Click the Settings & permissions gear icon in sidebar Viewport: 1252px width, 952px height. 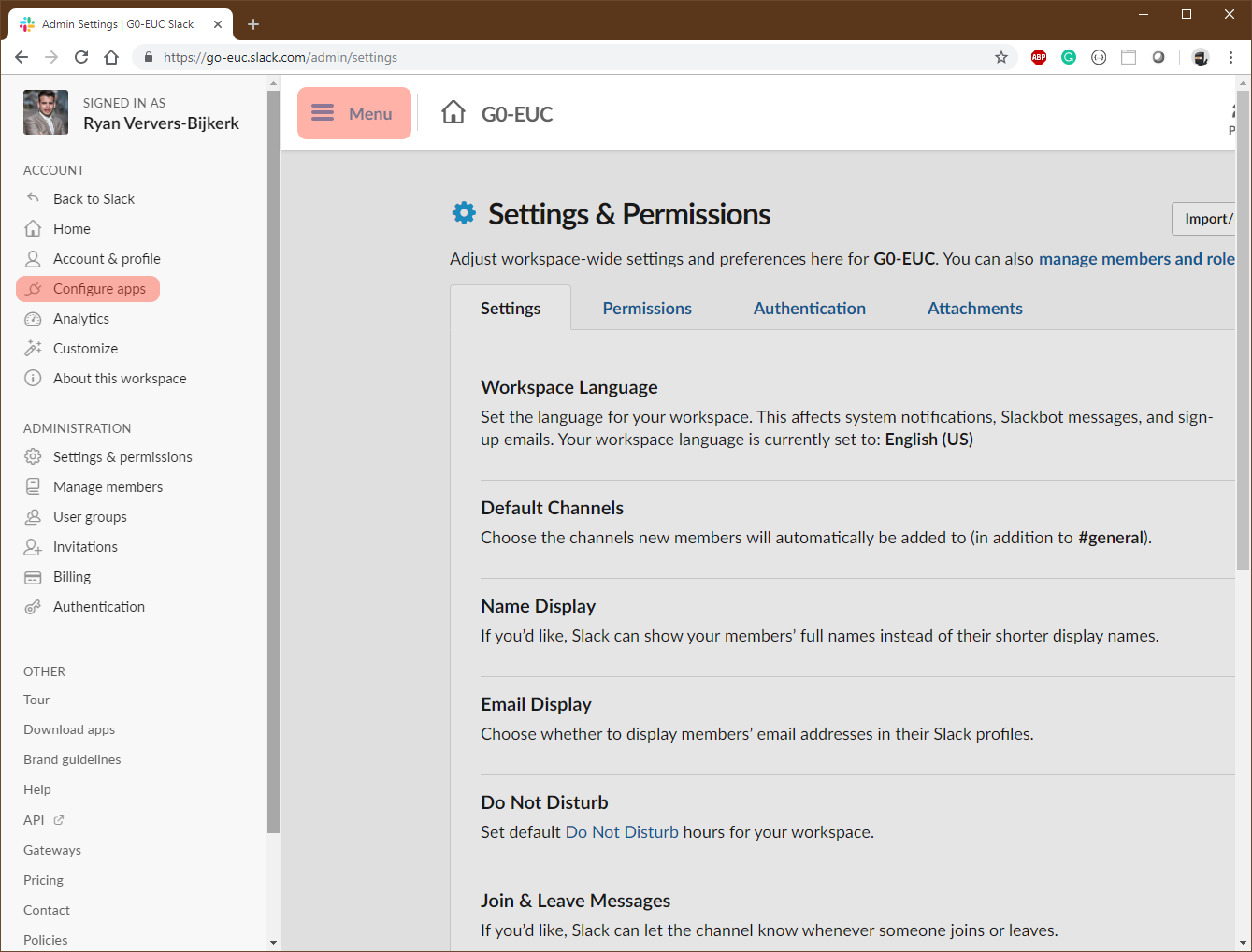(x=33, y=456)
